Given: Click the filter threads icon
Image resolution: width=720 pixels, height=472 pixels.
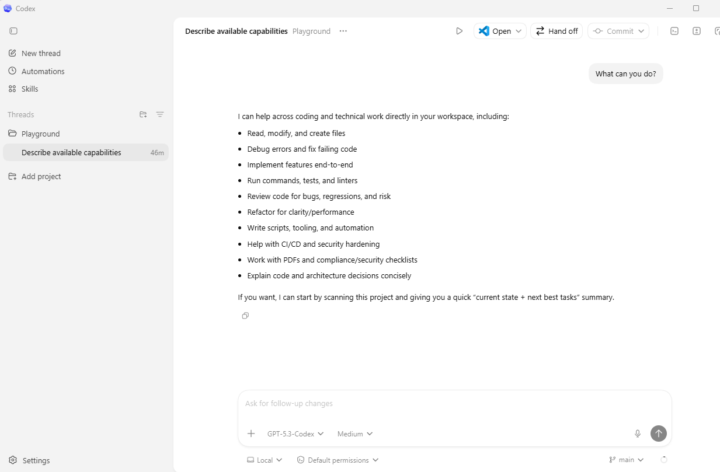Looking at the screenshot, I should [x=160, y=115].
